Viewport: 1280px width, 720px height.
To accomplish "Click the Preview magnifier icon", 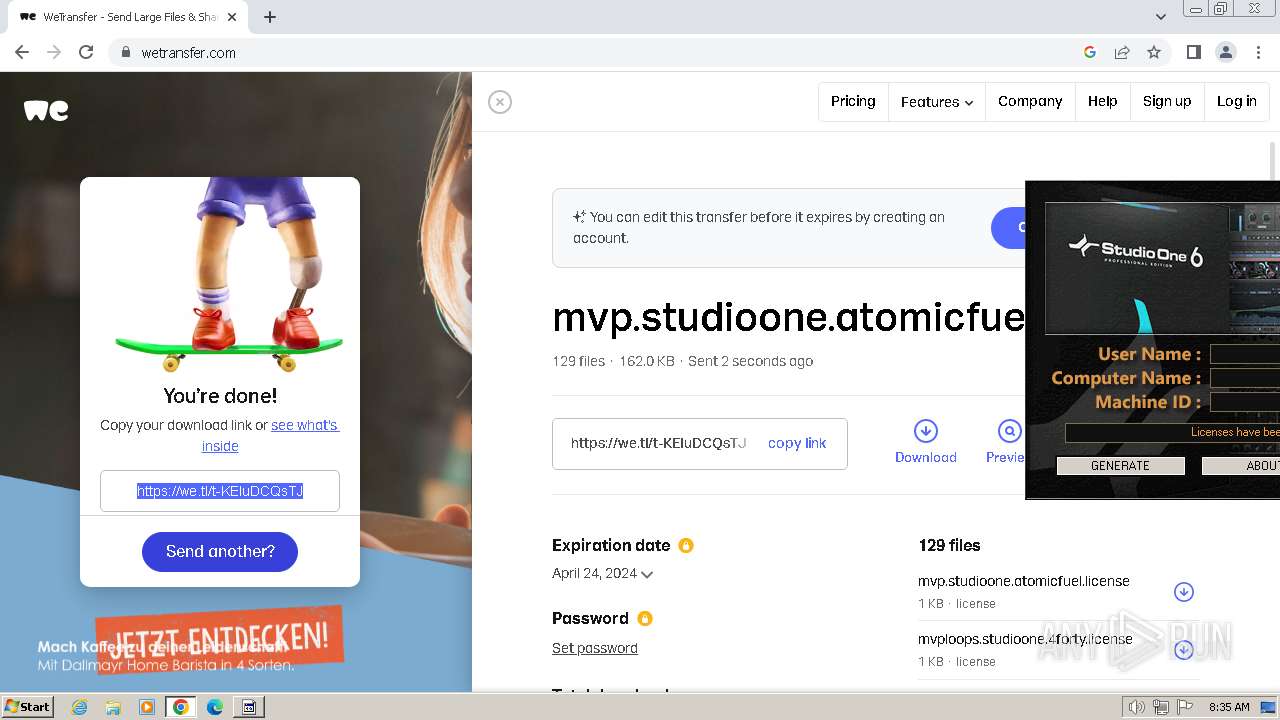I will click(x=1010, y=431).
